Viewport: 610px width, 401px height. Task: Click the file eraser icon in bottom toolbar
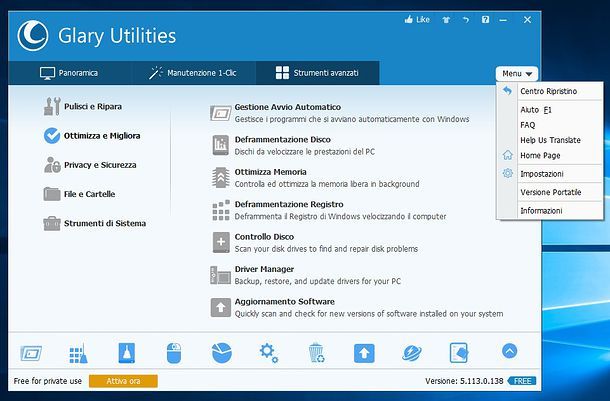(x=459, y=353)
